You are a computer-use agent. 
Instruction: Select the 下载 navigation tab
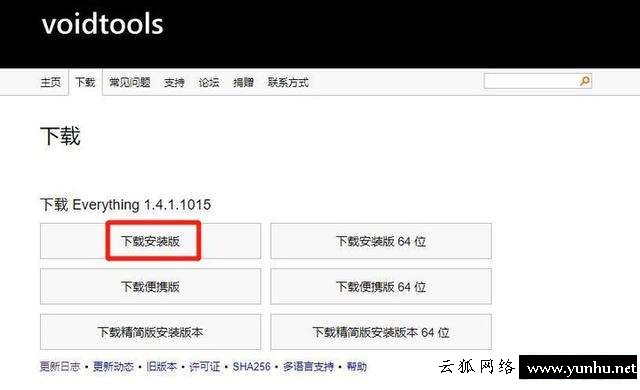point(85,82)
